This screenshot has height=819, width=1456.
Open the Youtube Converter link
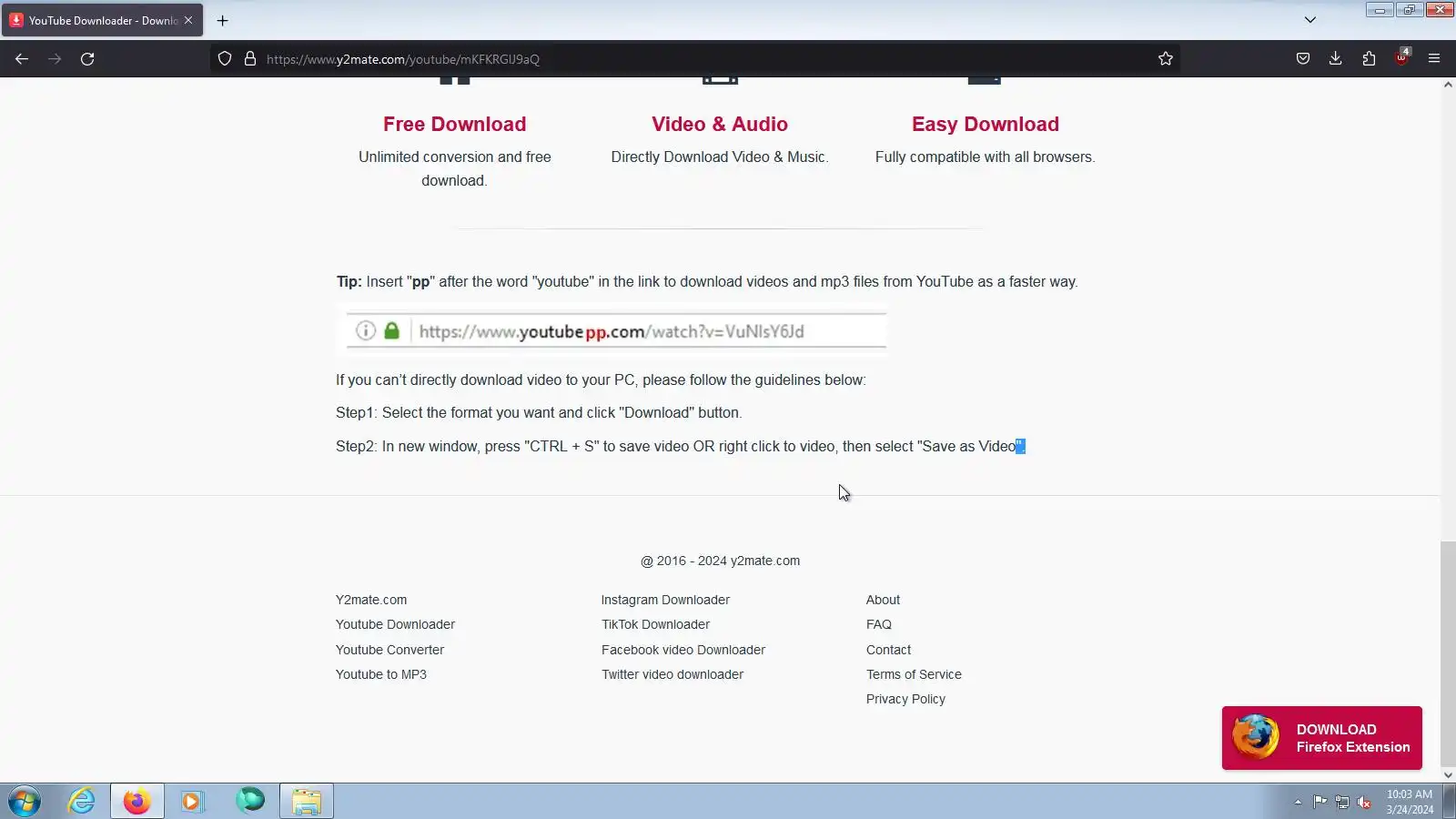pyautogui.click(x=389, y=650)
